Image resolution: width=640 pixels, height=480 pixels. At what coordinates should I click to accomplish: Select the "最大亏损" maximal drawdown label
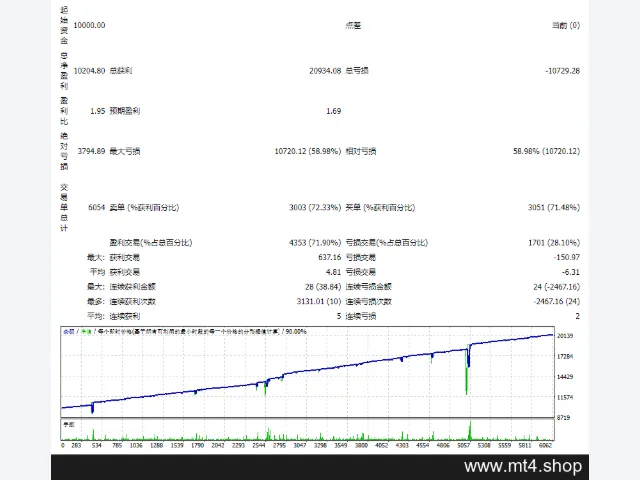click(x=124, y=151)
